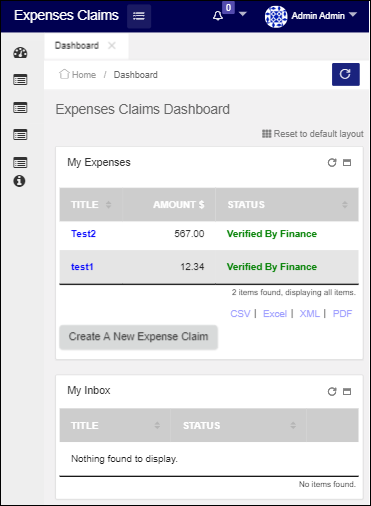Collapse the My Expenses panel window icon
This screenshot has height=506, width=371.
(x=347, y=163)
